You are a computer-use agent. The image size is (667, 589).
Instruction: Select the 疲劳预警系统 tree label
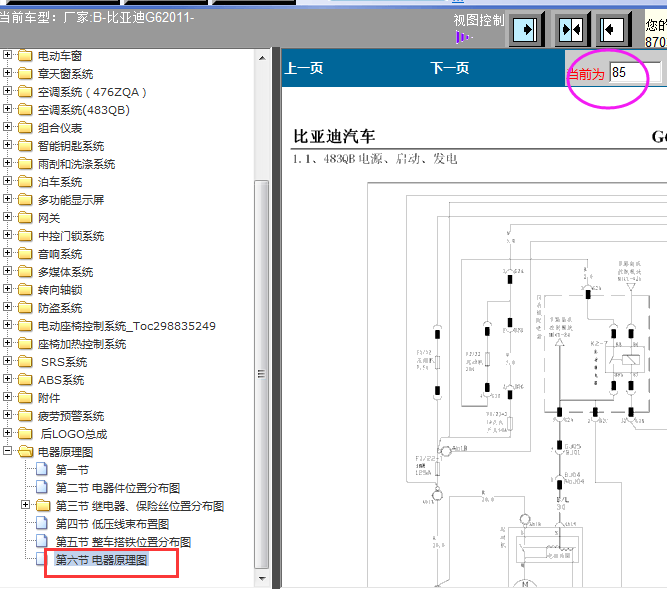(71, 416)
